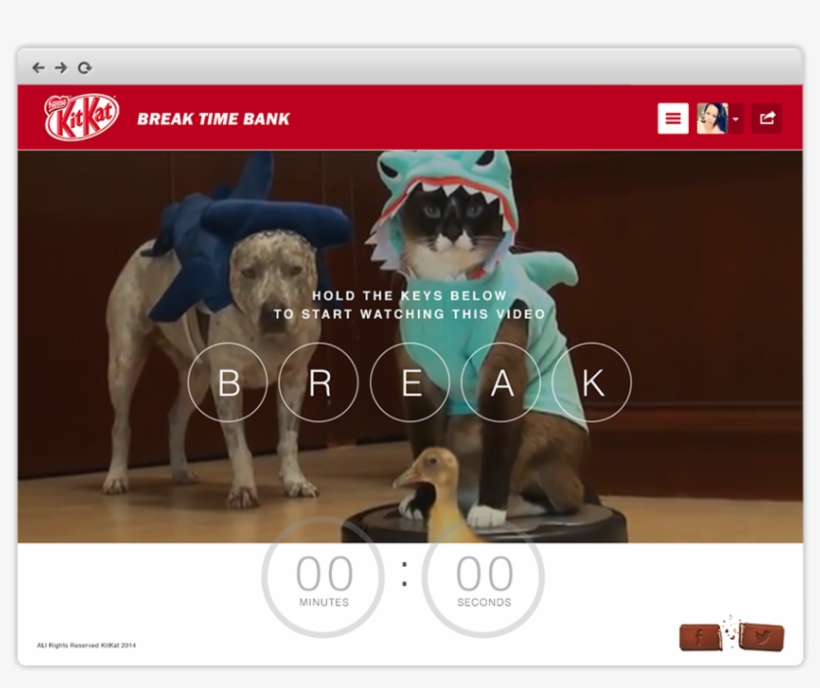Open the hamburger menu in the header
This screenshot has height=688, width=820.
click(x=673, y=118)
